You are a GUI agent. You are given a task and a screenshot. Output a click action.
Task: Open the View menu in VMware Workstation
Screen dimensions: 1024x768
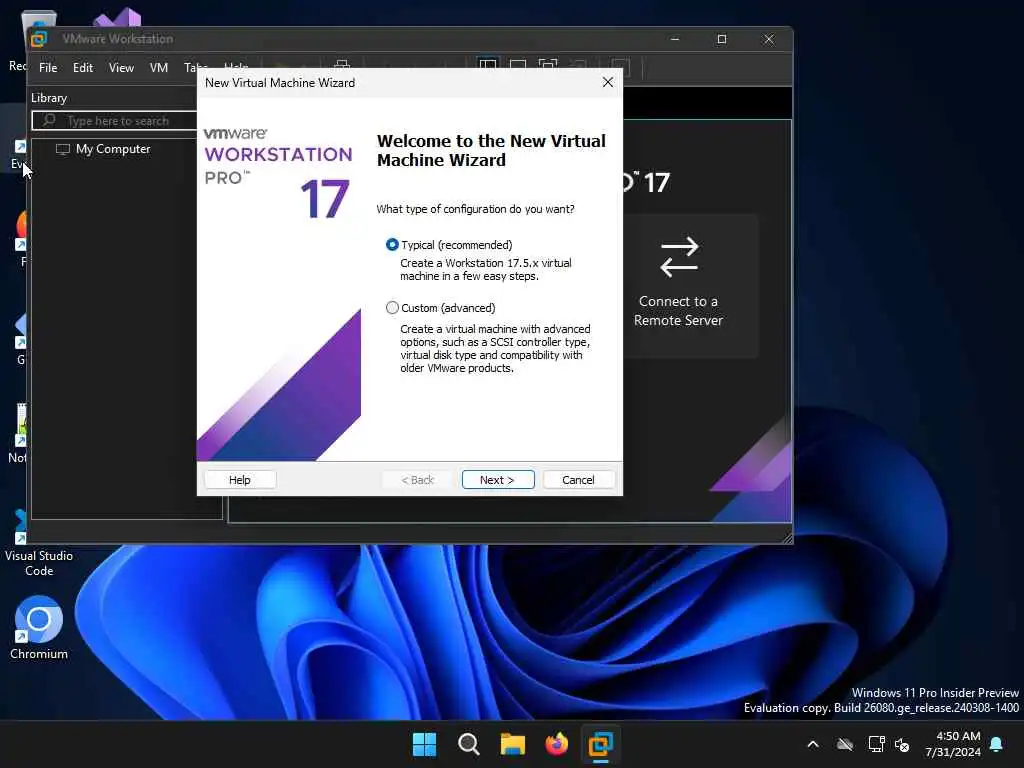[121, 67]
